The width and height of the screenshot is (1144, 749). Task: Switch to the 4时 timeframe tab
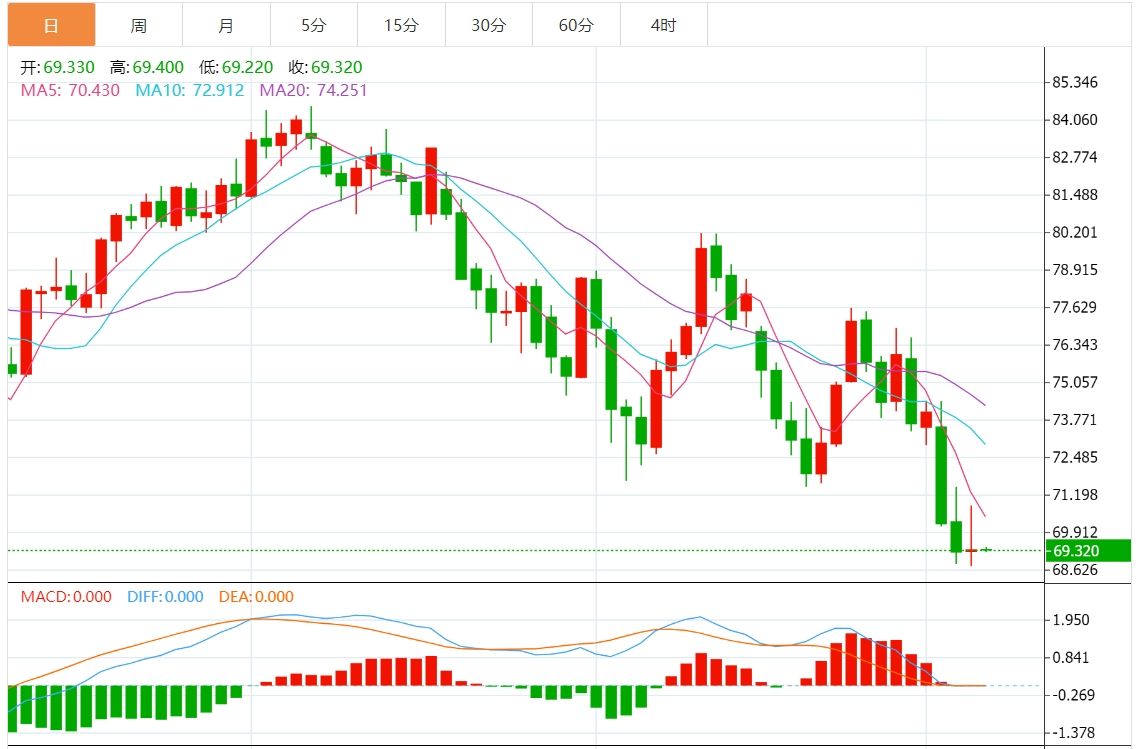click(x=663, y=25)
